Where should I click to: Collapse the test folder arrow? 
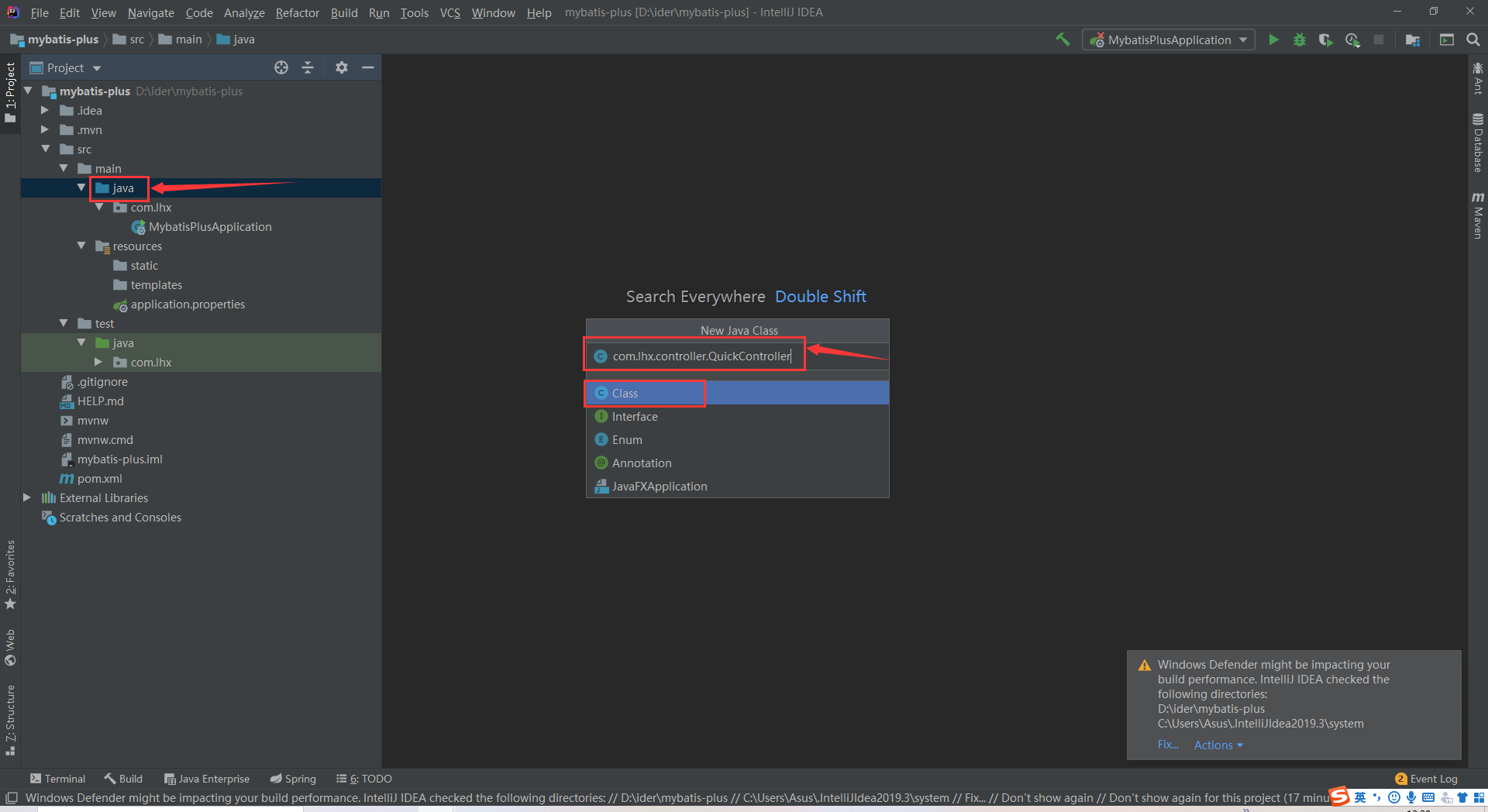click(64, 323)
